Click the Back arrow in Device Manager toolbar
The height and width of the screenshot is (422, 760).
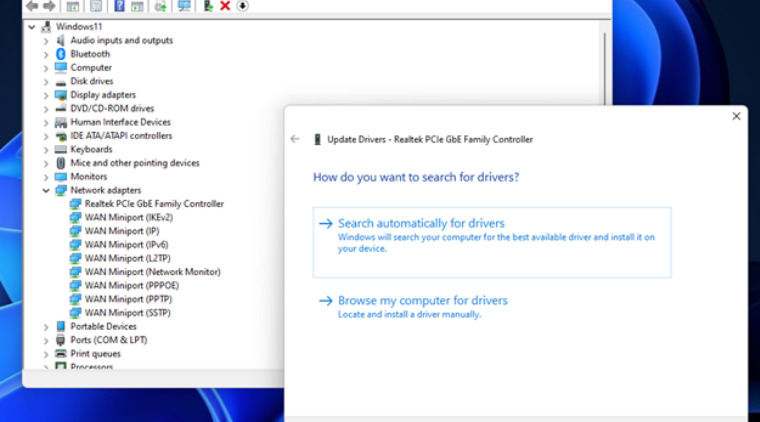[32, 6]
